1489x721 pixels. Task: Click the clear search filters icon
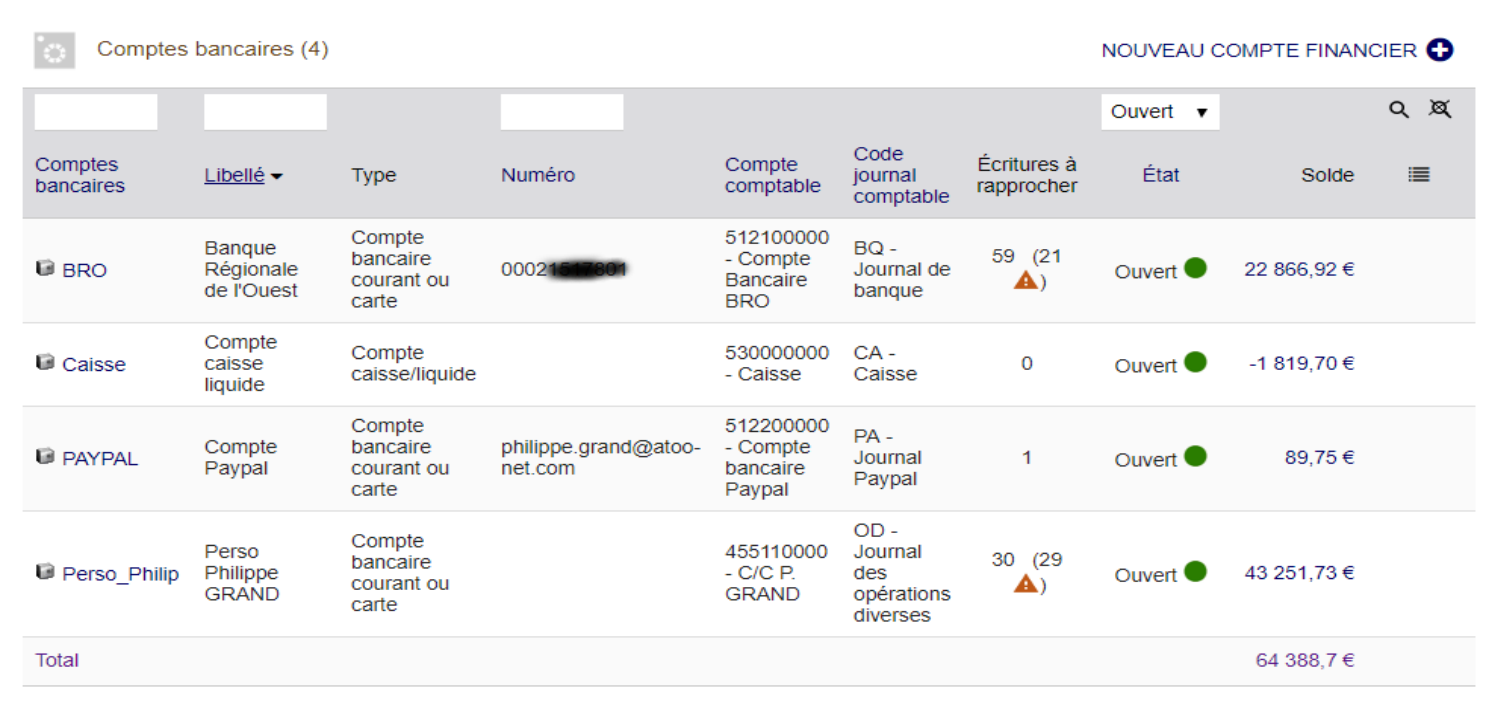click(x=1439, y=109)
